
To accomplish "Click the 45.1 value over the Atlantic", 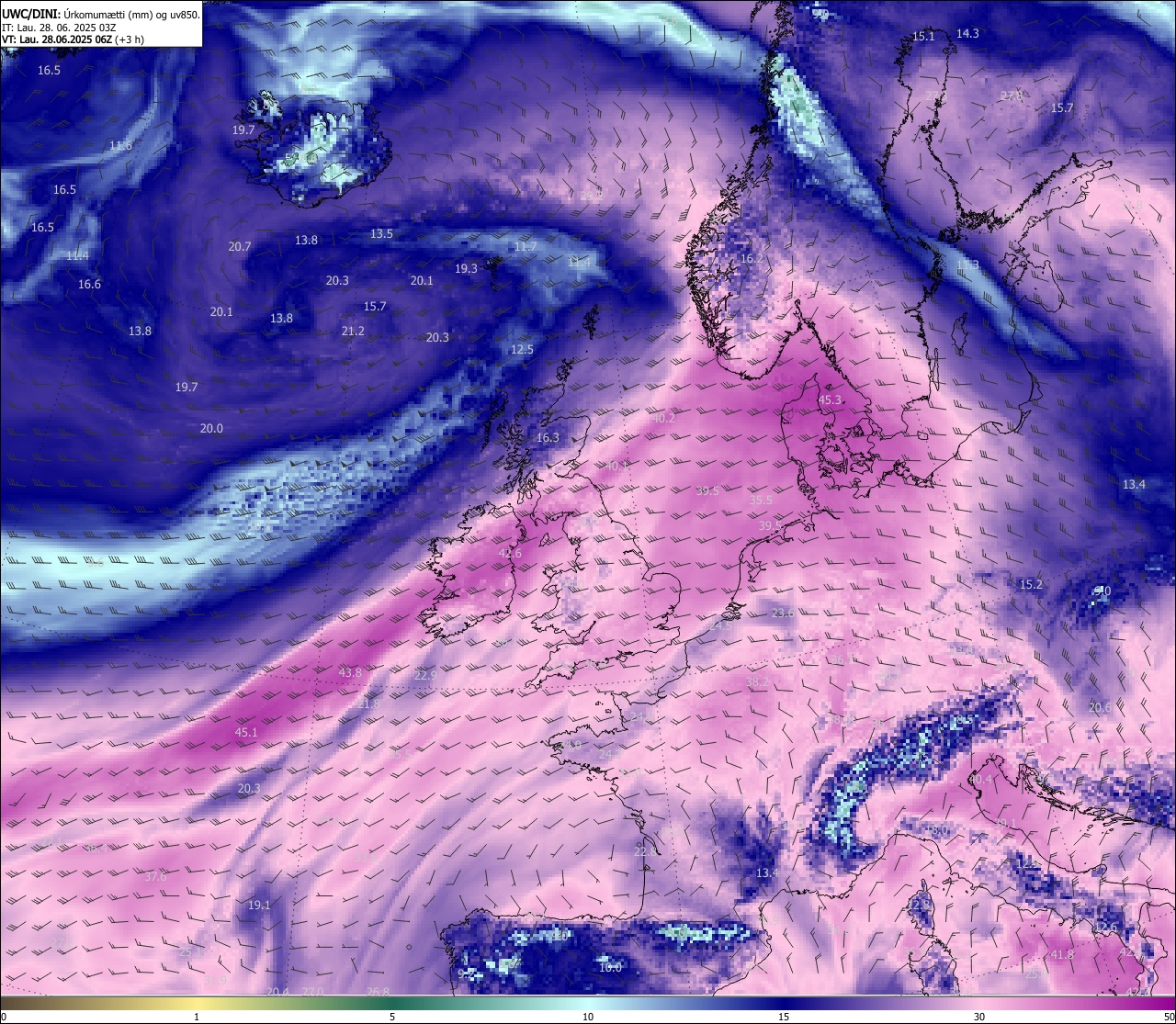I will (x=246, y=732).
